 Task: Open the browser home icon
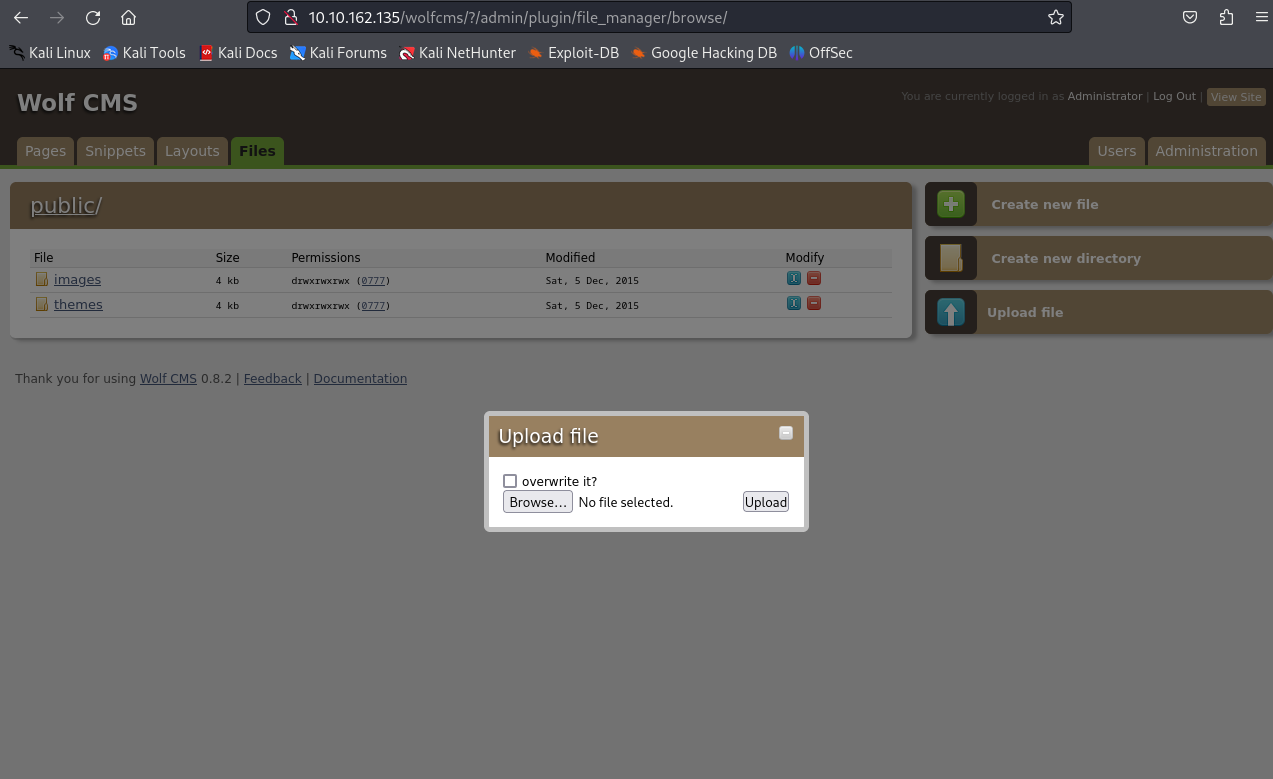point(128,17)
